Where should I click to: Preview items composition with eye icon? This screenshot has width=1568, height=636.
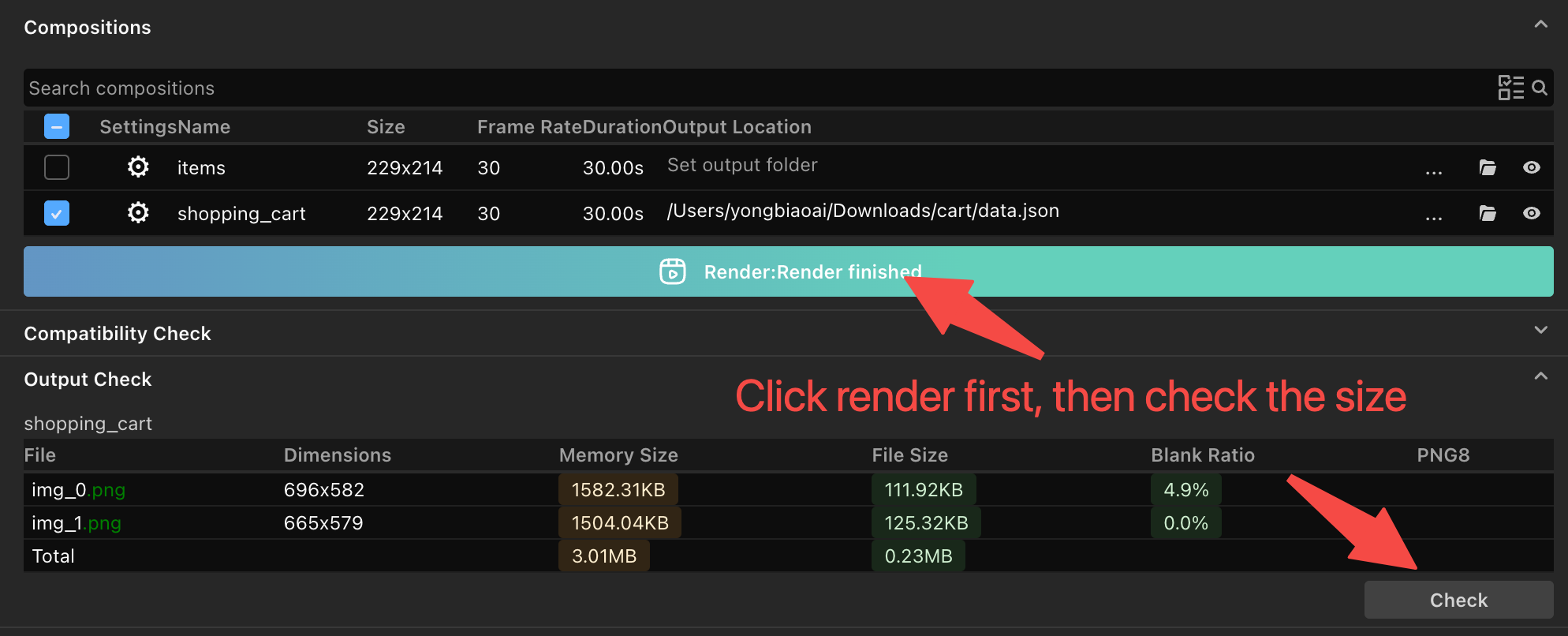[x=1532, y=167]
